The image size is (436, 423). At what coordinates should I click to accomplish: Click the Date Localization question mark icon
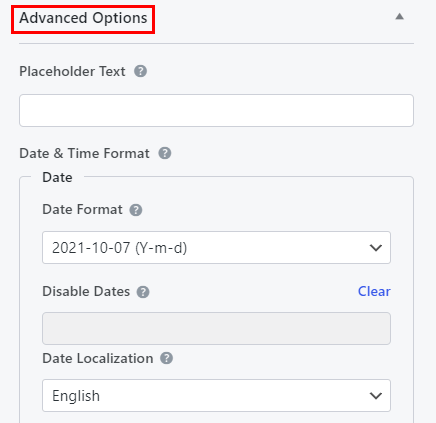point(166,358)
